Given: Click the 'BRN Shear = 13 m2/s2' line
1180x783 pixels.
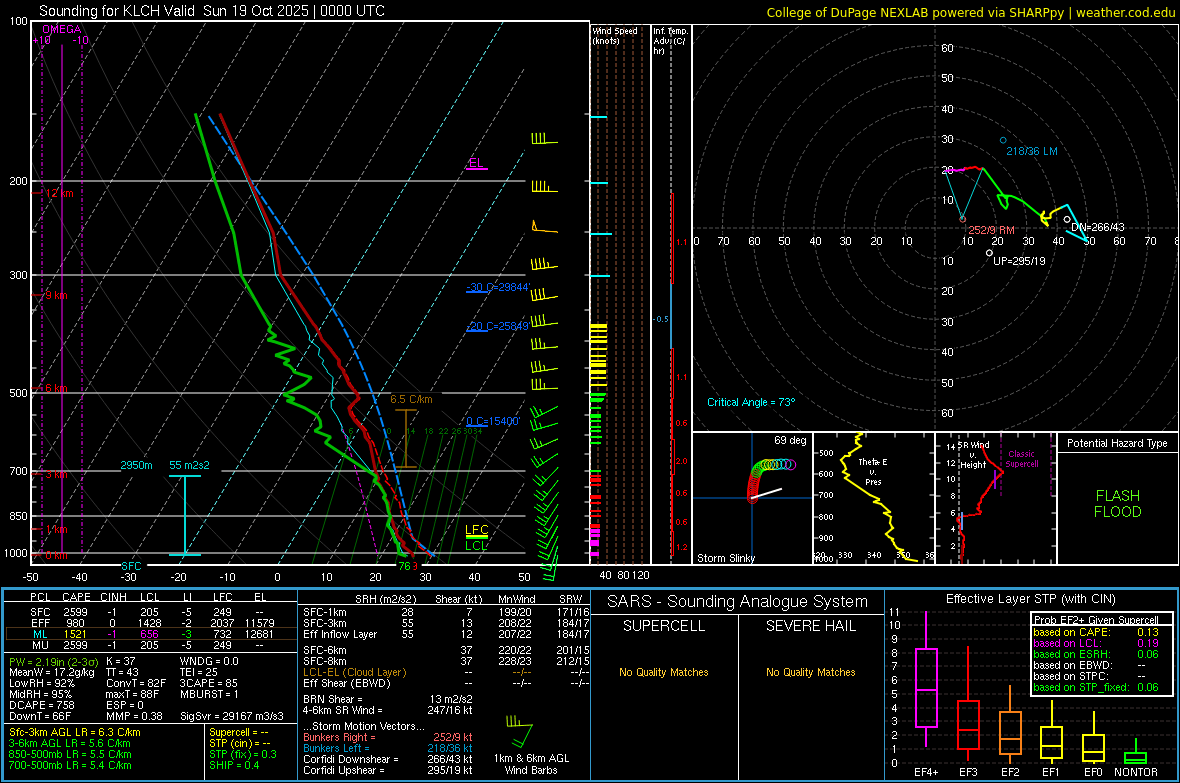Looking at the screenshot, I should [388, 699].
